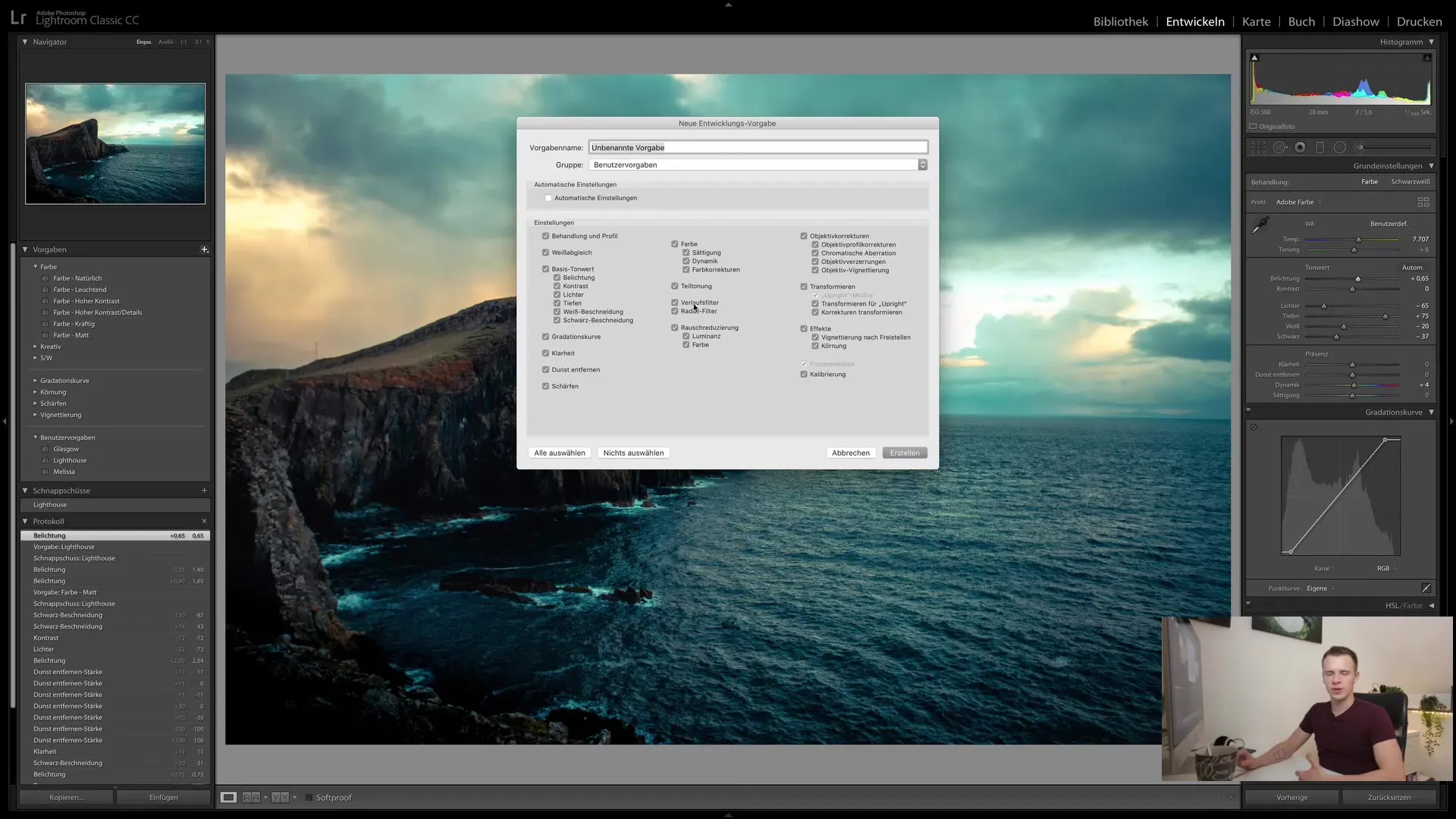Click the Kopieren... button
This screenshot has height=819, width=1456.
tap(67, 798)
